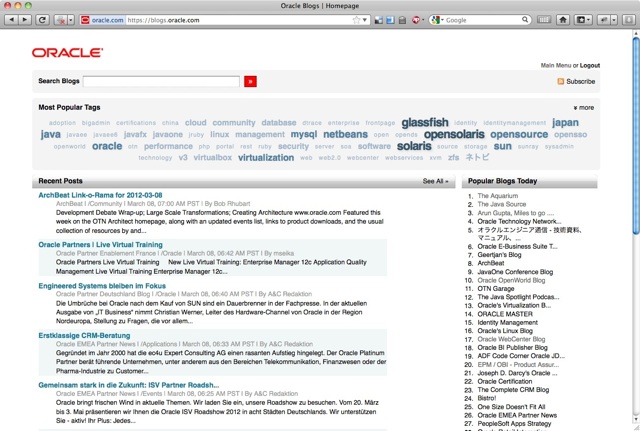Click the red circular extension icon
This screenshot has width=640, height=431.
pos(416,20)
